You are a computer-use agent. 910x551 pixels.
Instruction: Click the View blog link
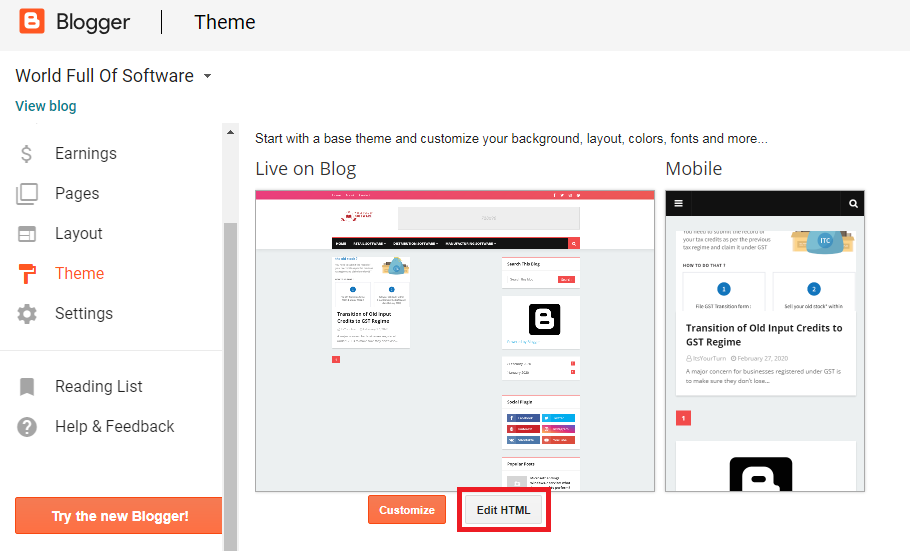coord(46,106)
